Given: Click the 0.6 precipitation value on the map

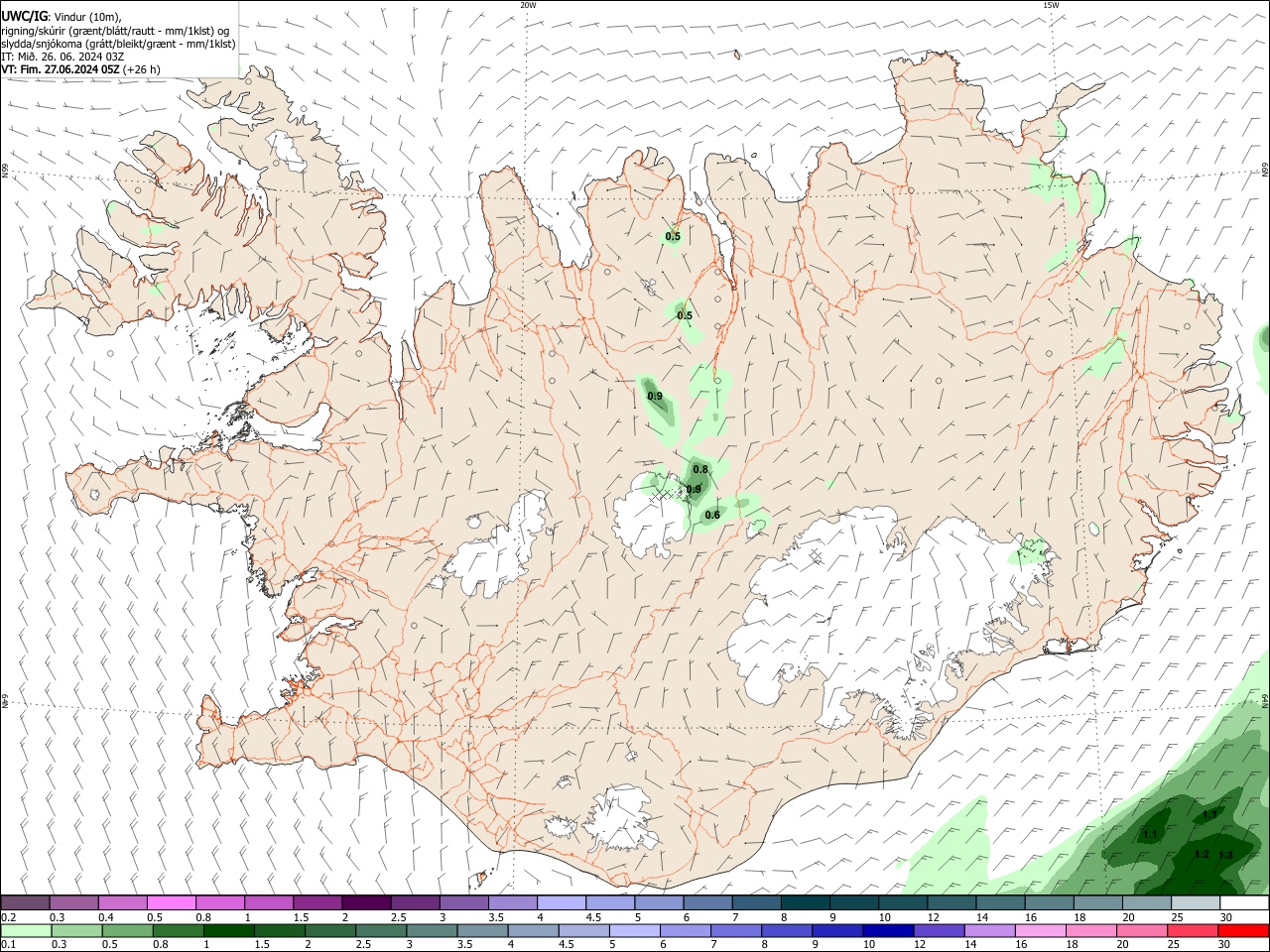Looking at the screenshot, I should (712, 515).
